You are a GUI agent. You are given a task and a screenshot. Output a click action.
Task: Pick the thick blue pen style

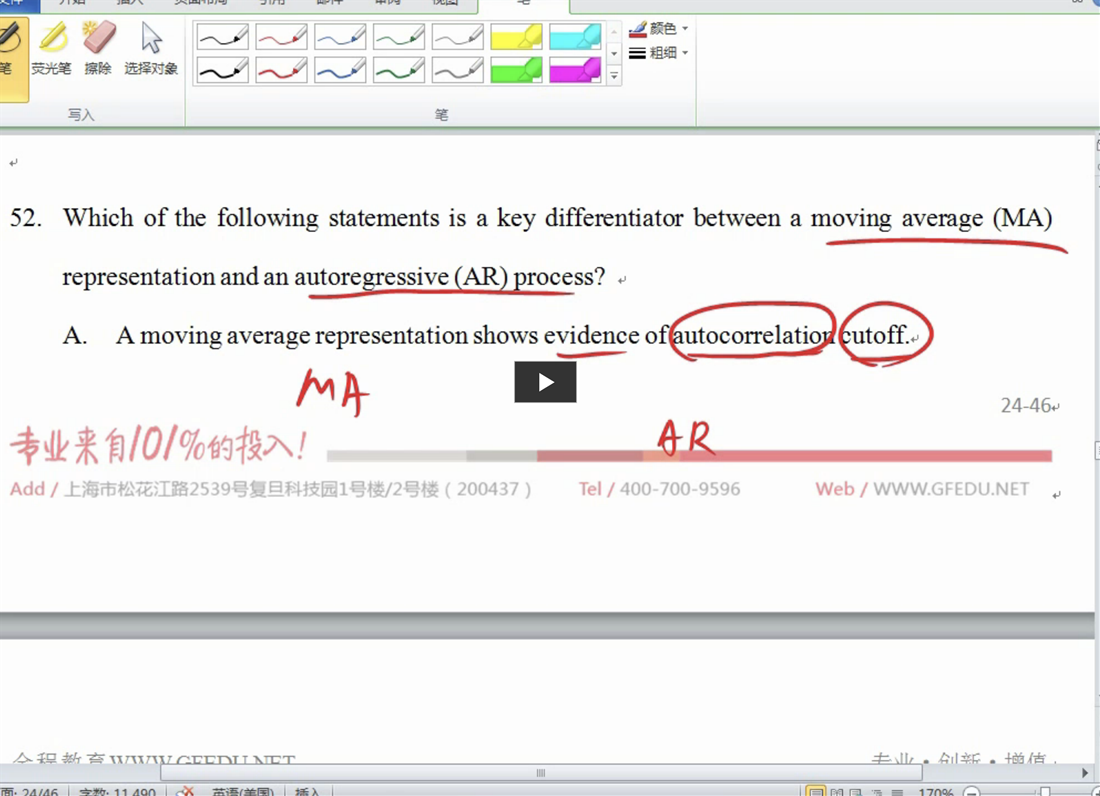coord(340,70)
